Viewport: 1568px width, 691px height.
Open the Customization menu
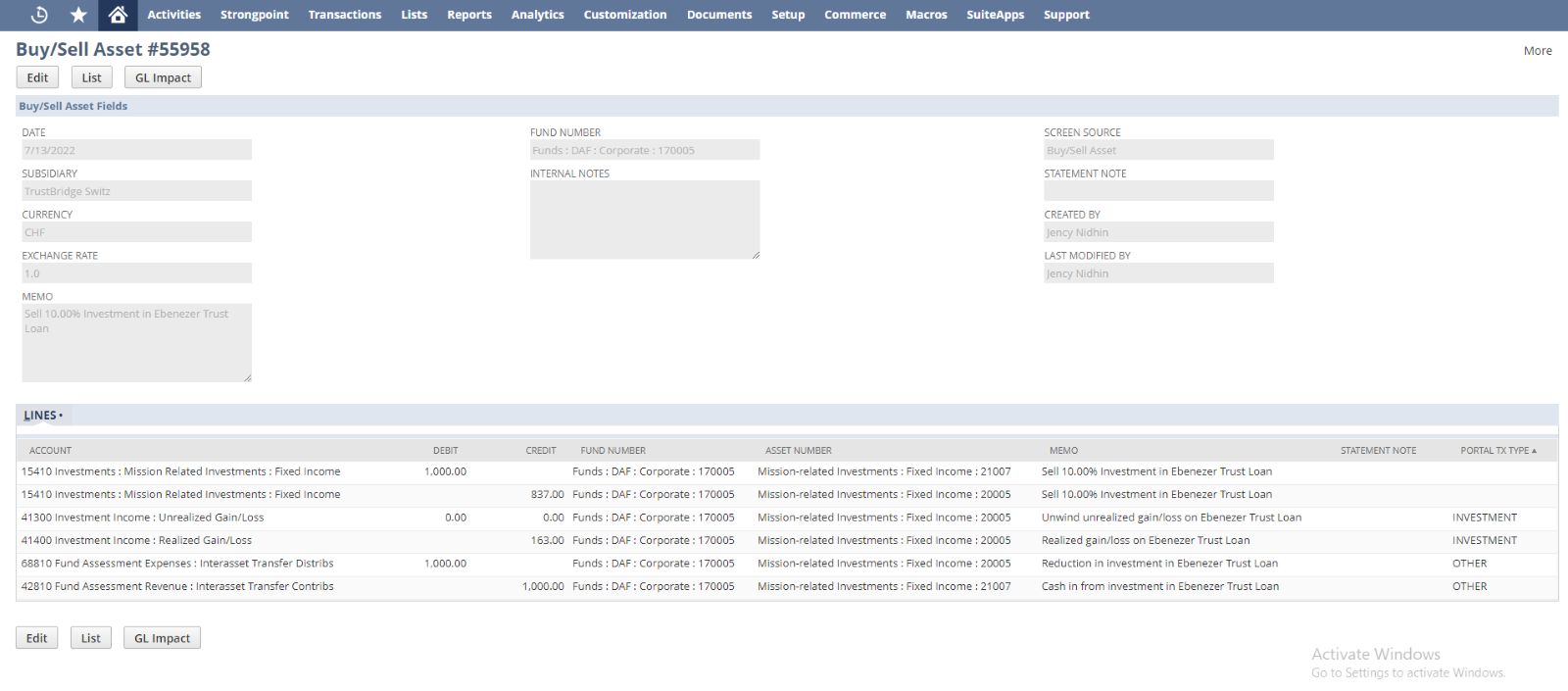[x=624, y=15]
